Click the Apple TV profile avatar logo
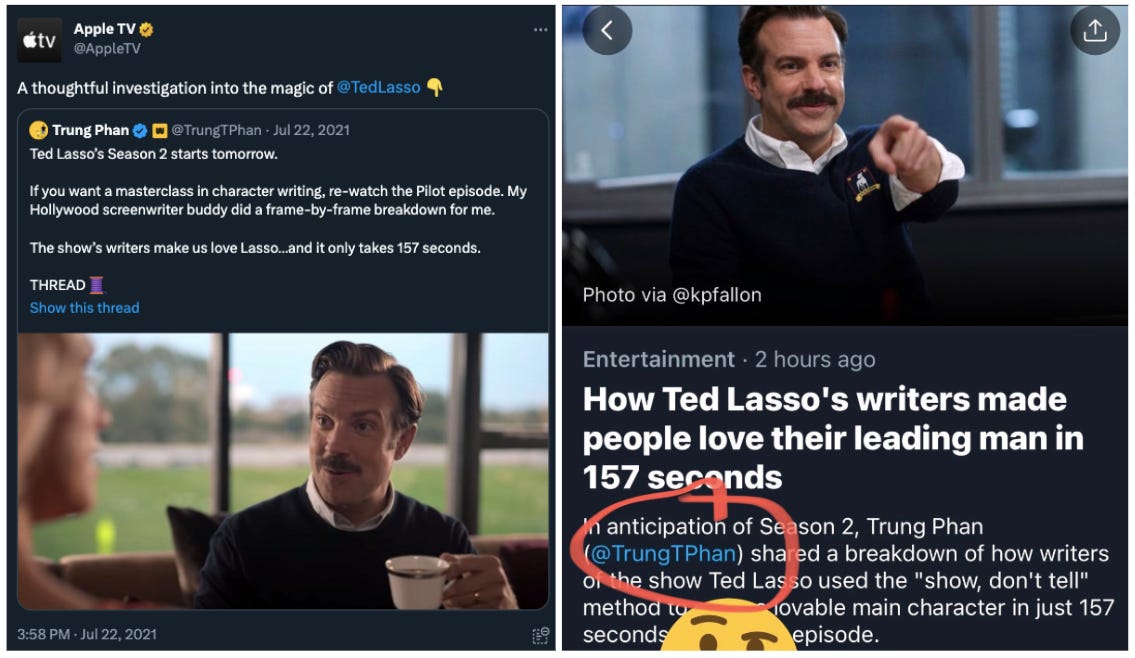1135x658 pixels. pos(40,39)
